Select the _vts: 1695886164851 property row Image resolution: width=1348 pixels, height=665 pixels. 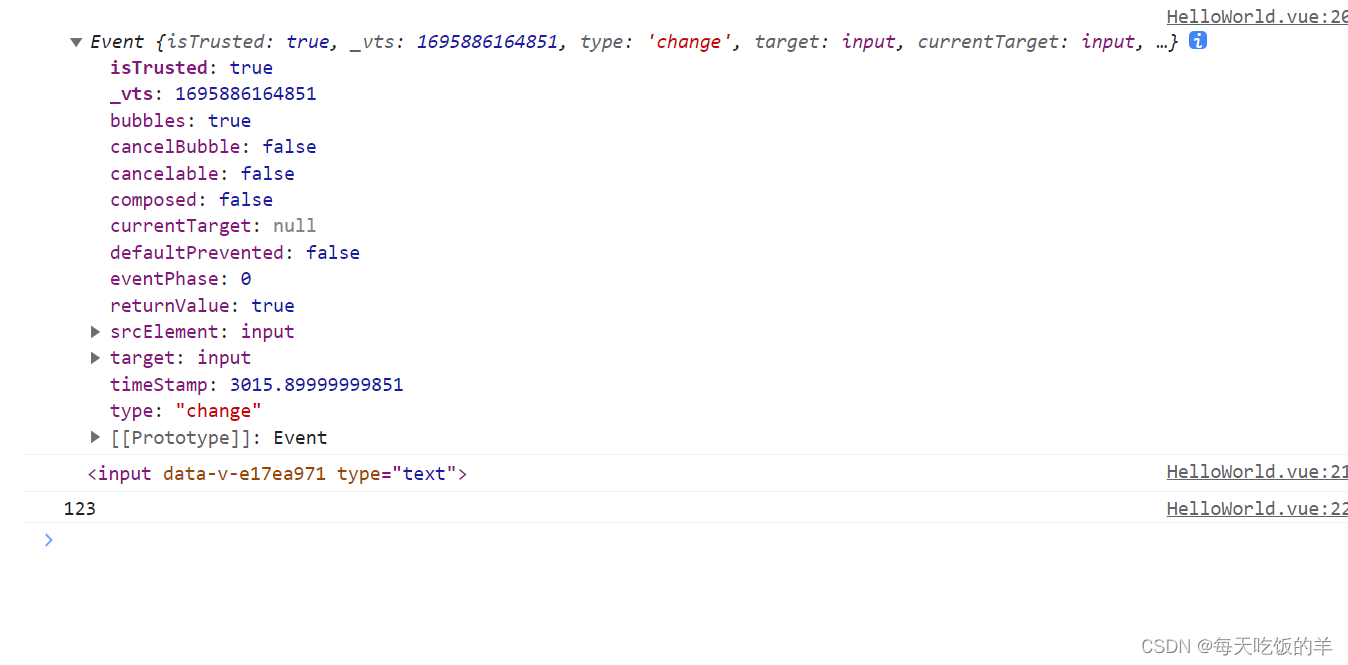pos(213,94)
